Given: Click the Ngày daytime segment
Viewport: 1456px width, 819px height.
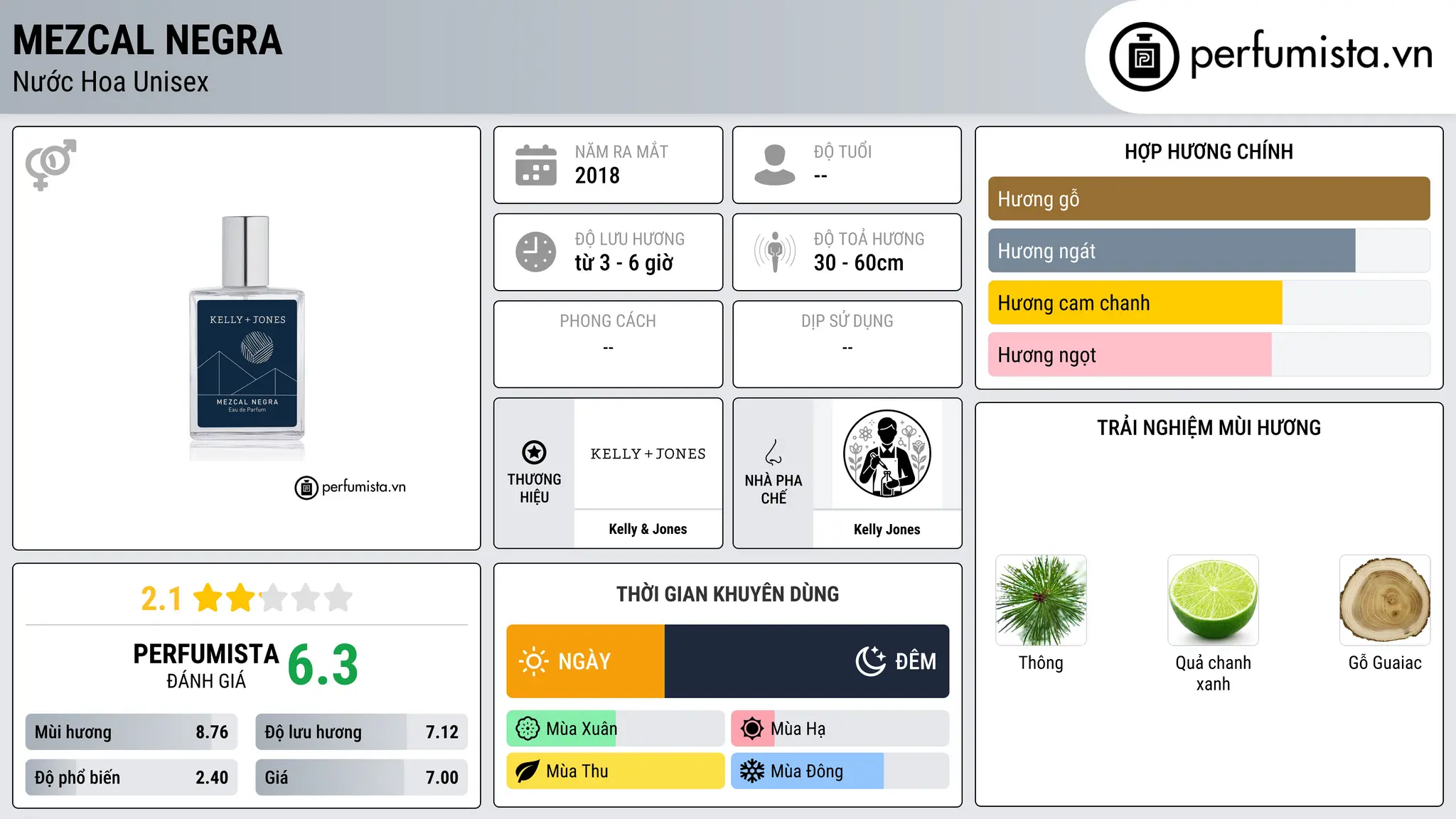Looking at the screenshot, I should pyautogui.click(x=585, y=661).
